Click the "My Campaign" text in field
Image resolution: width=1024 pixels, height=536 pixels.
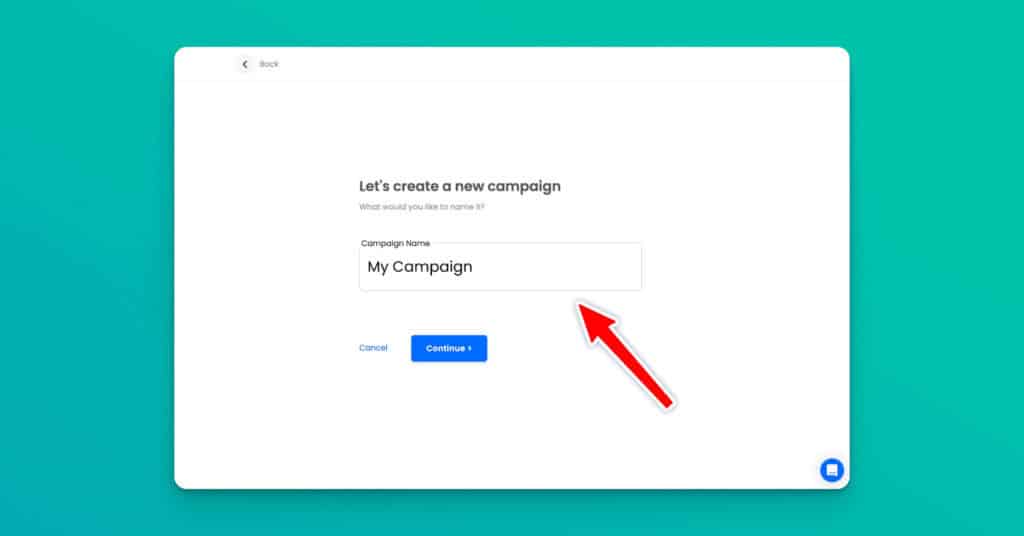420,267
